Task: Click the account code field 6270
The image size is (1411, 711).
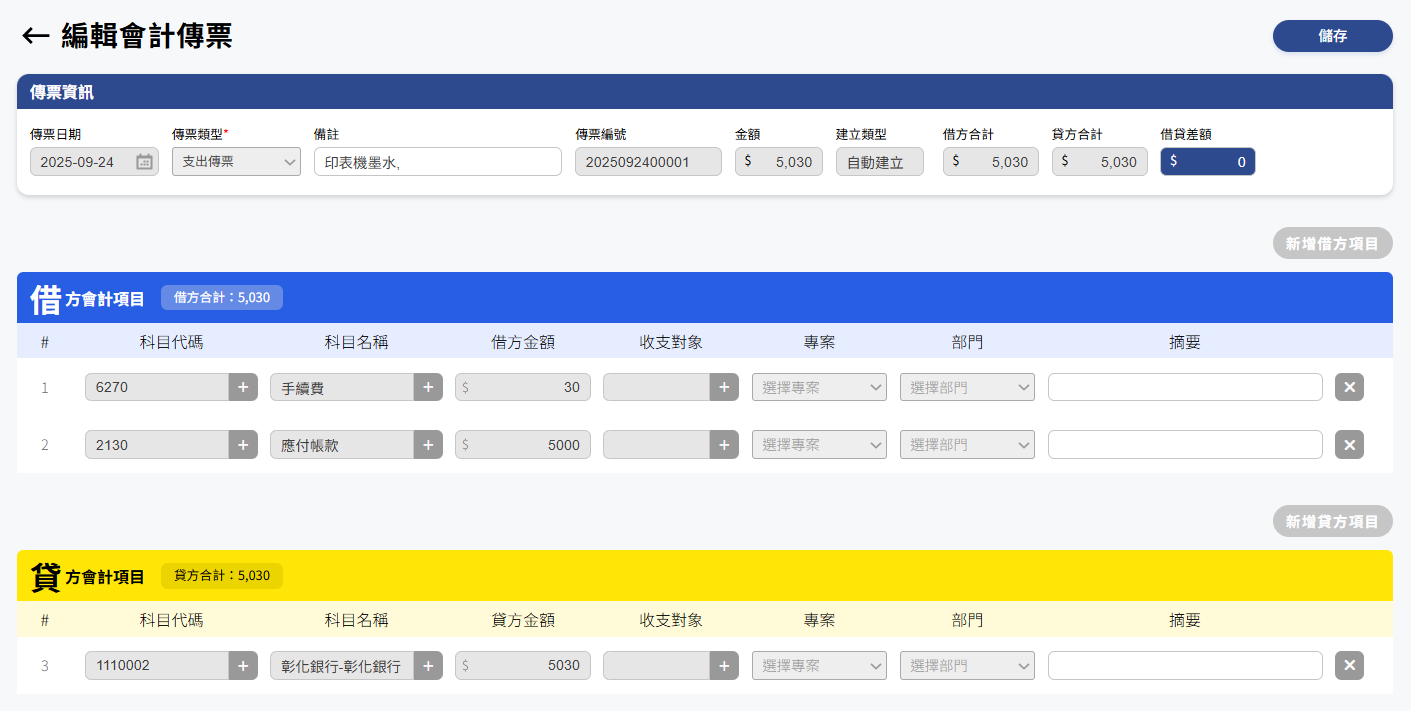Action: click(157, 387)
